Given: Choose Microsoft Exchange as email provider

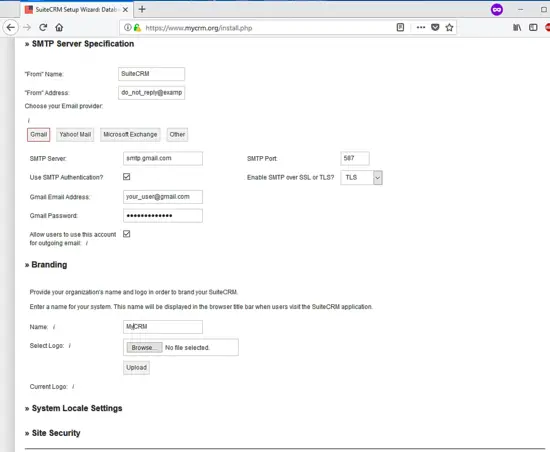Looking at the screenshot, I should click(x=130, y=135).
